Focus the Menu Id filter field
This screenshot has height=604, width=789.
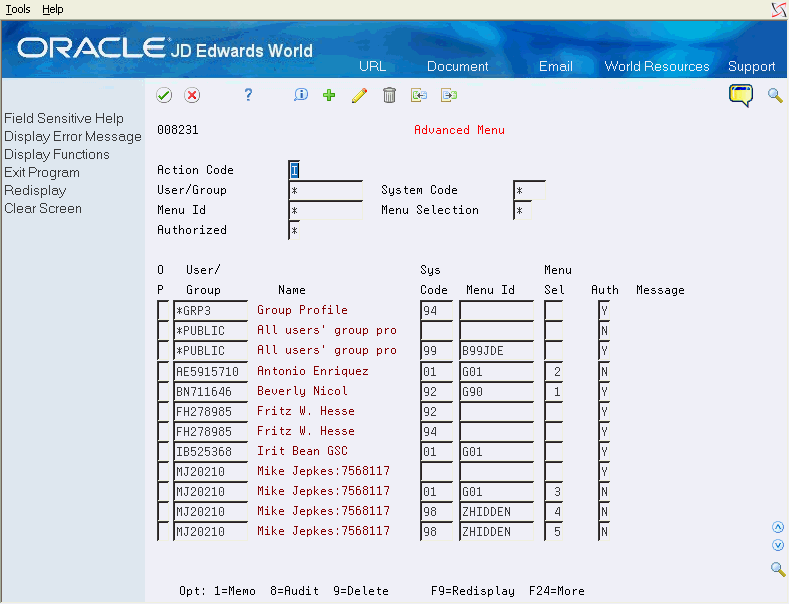click(x=326, y=210)
